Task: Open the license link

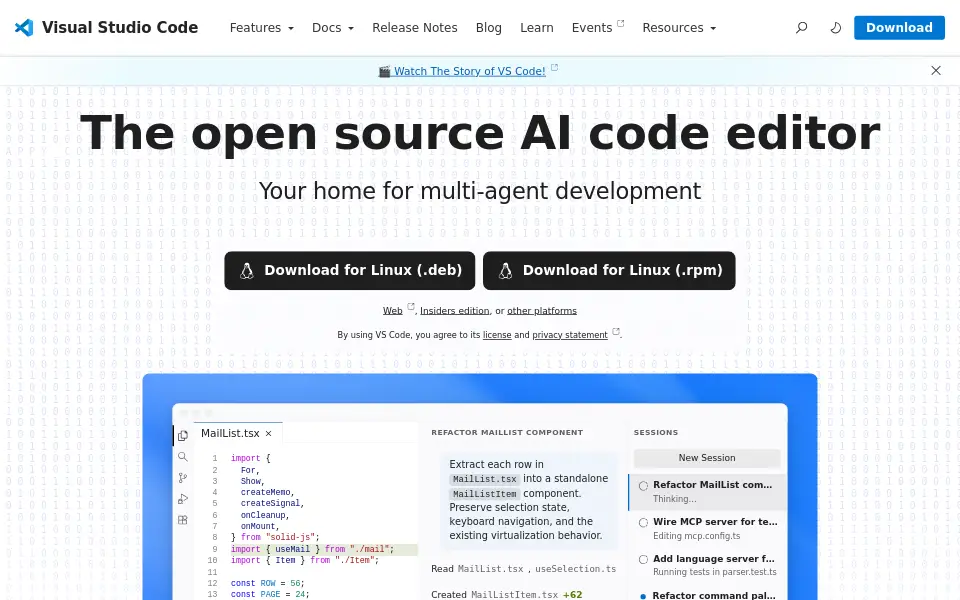Action: tap(497, 335)
